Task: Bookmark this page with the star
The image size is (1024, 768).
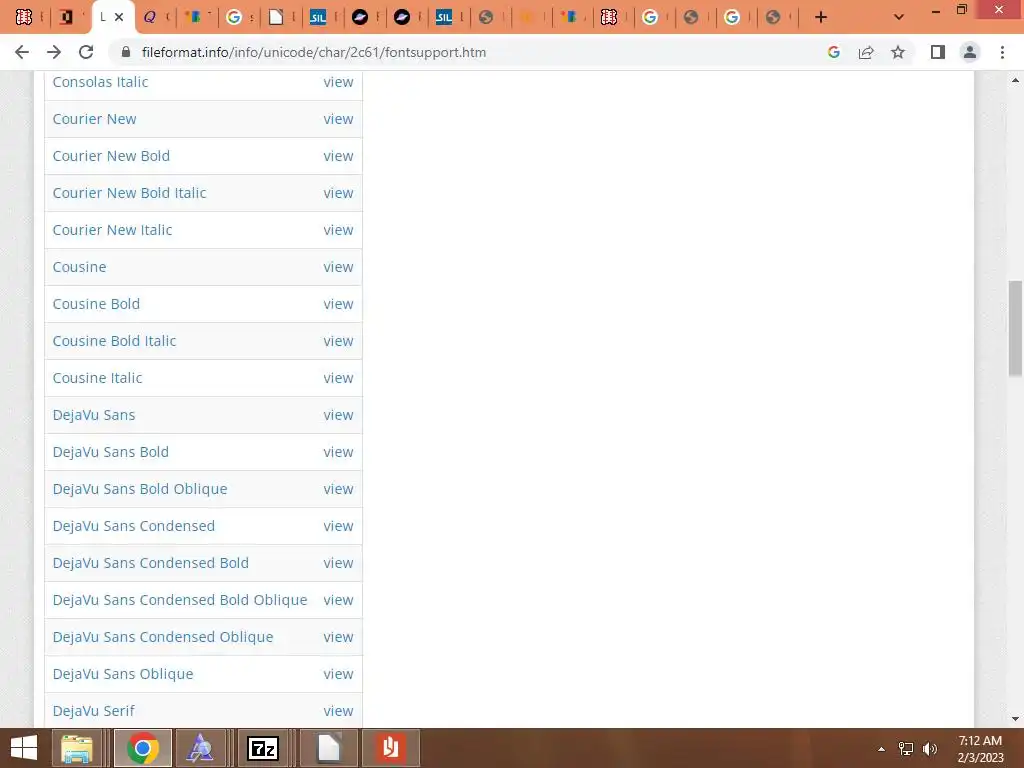Action: [x=898, y=52]
